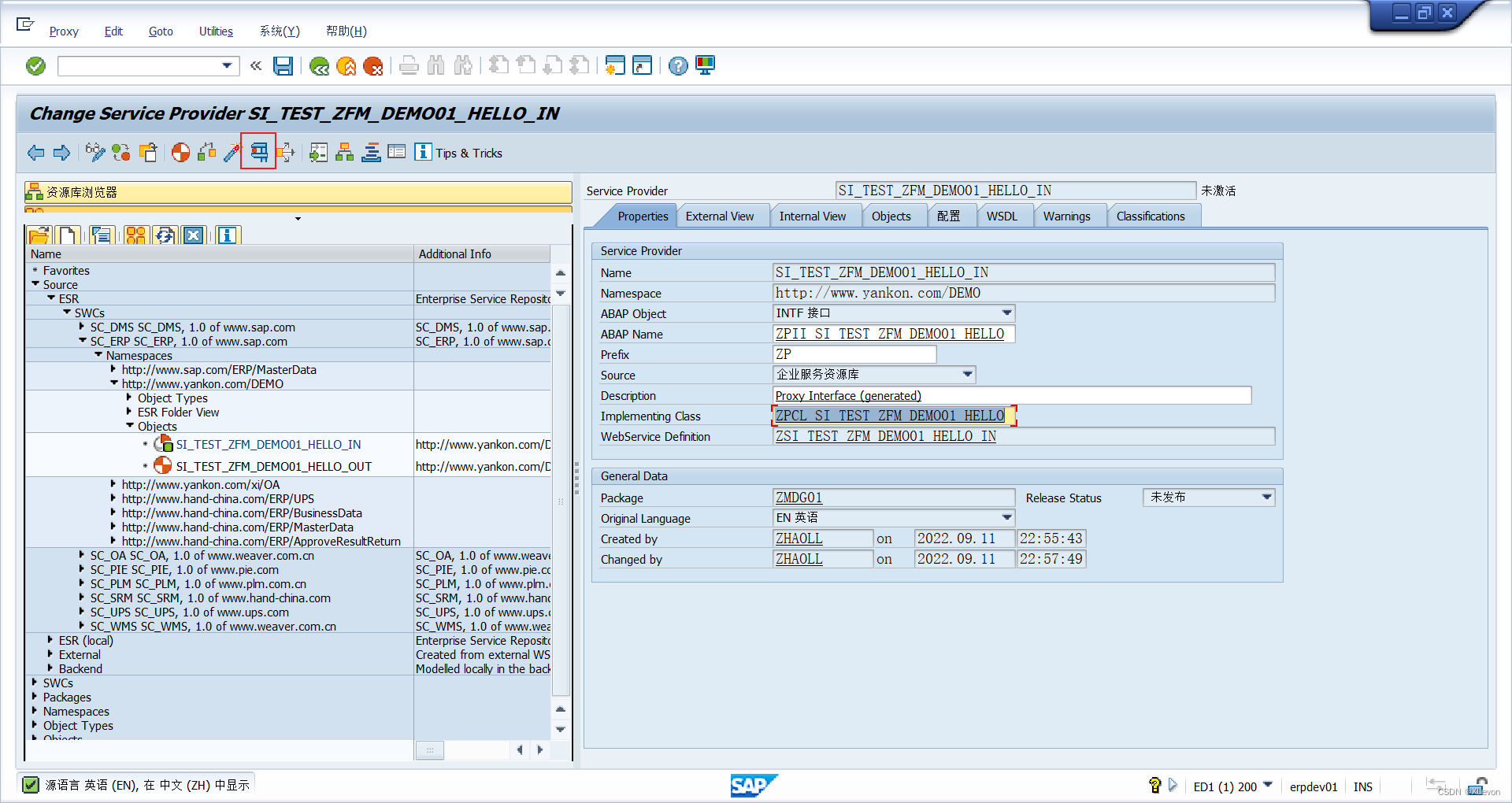1512x803 pixels.
Task: Click the Print icon
Action: tap(409, 65)
